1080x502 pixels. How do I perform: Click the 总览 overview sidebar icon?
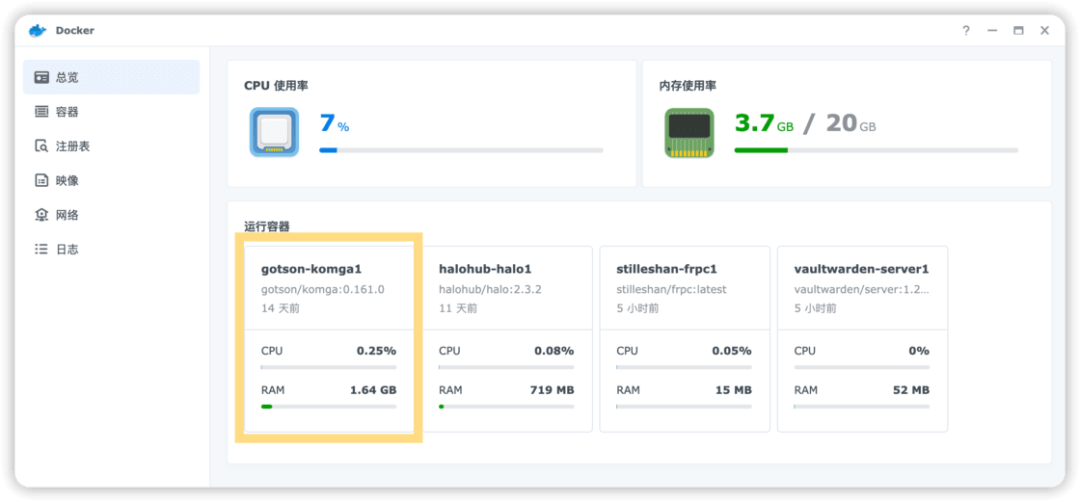[42, 77]
